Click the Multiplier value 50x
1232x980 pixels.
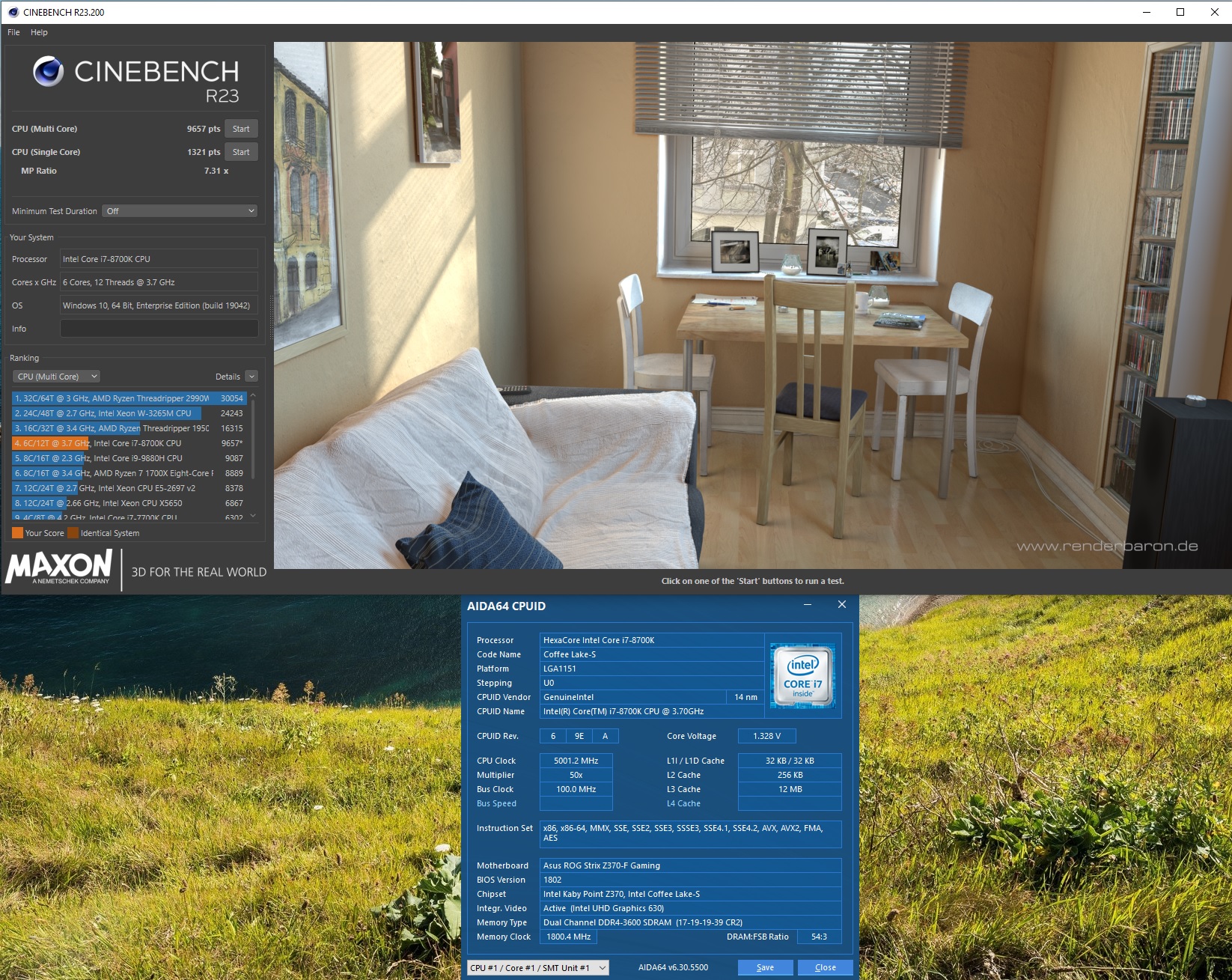pyautogui.click(x=576, y=775)
